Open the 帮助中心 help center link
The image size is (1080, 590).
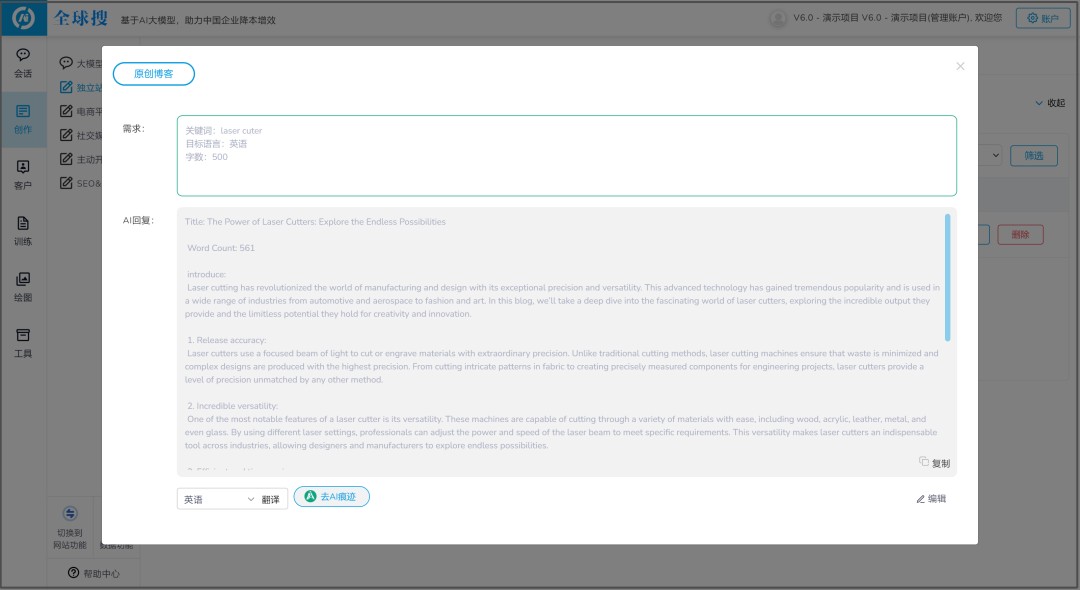pos(94,573)
